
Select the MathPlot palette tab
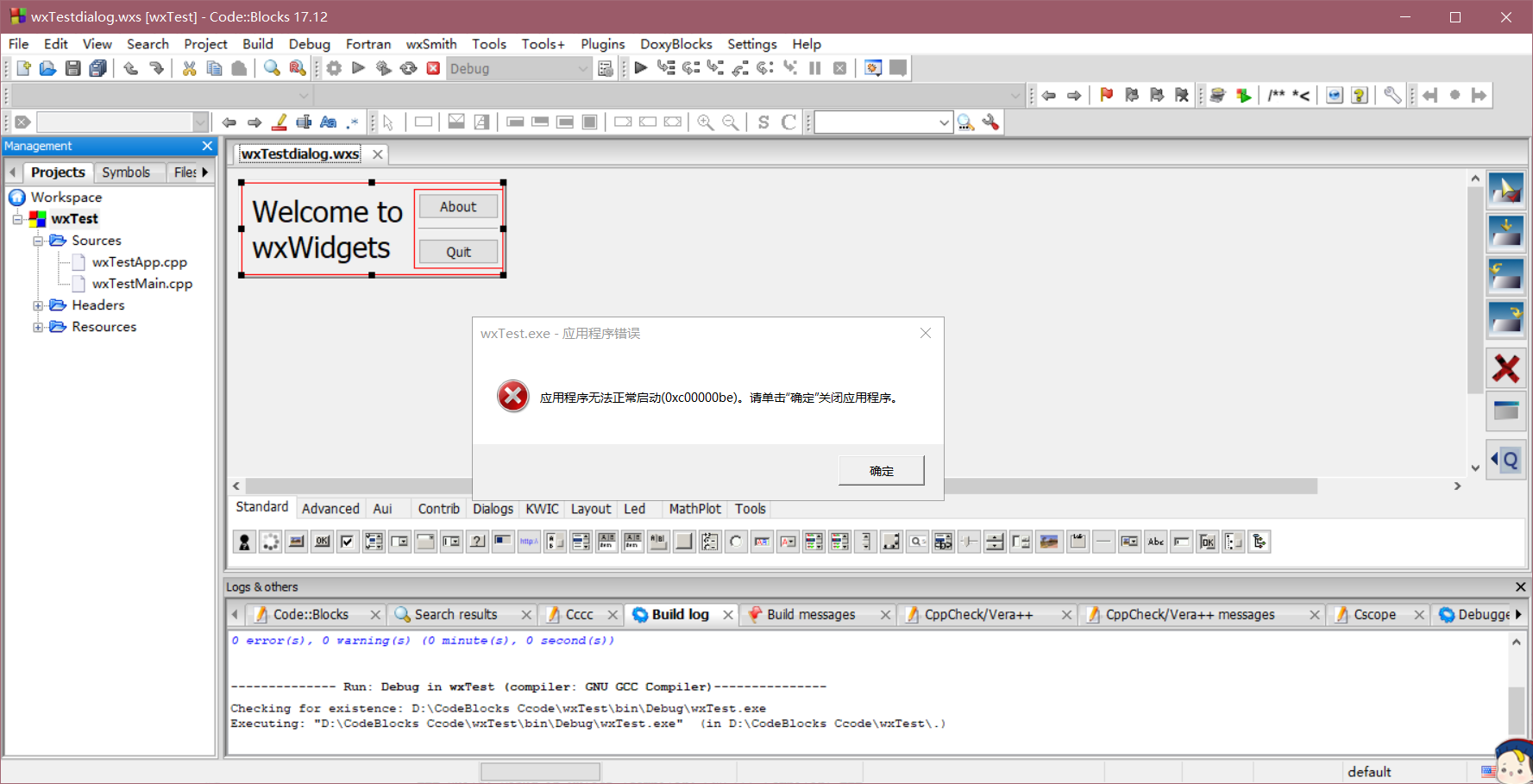[x=694, y=509]
